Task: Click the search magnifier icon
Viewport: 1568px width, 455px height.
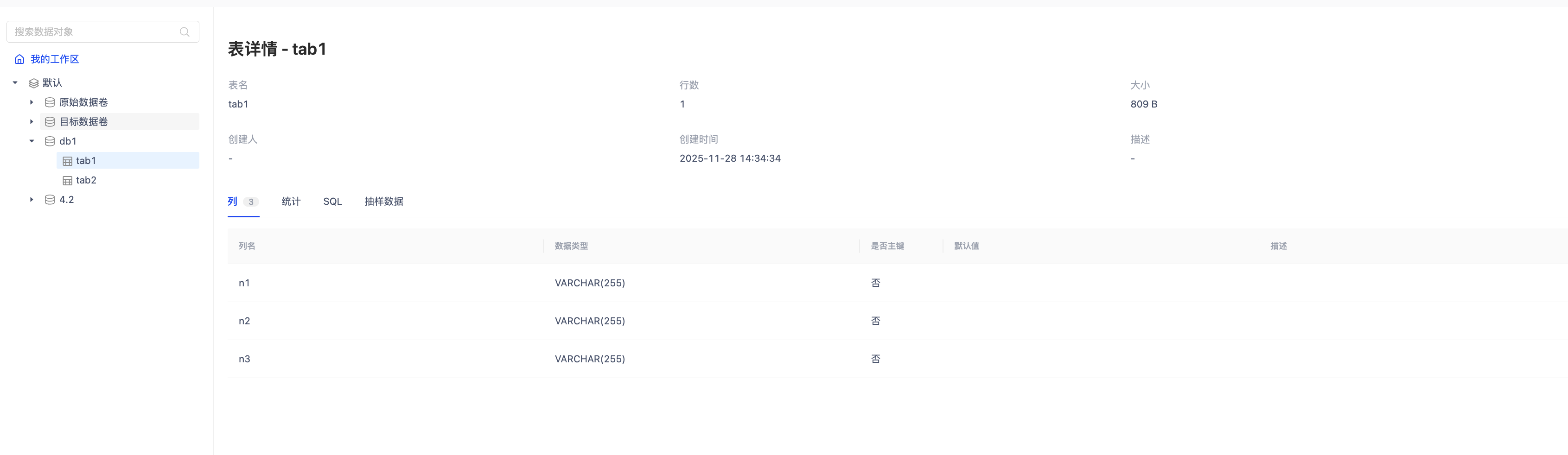Action: coord(185,32)
